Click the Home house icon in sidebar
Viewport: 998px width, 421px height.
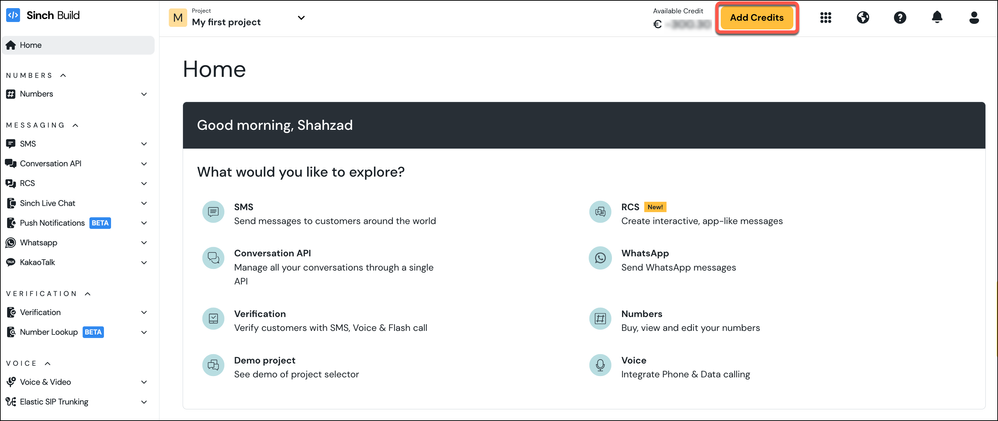[10, 45]
